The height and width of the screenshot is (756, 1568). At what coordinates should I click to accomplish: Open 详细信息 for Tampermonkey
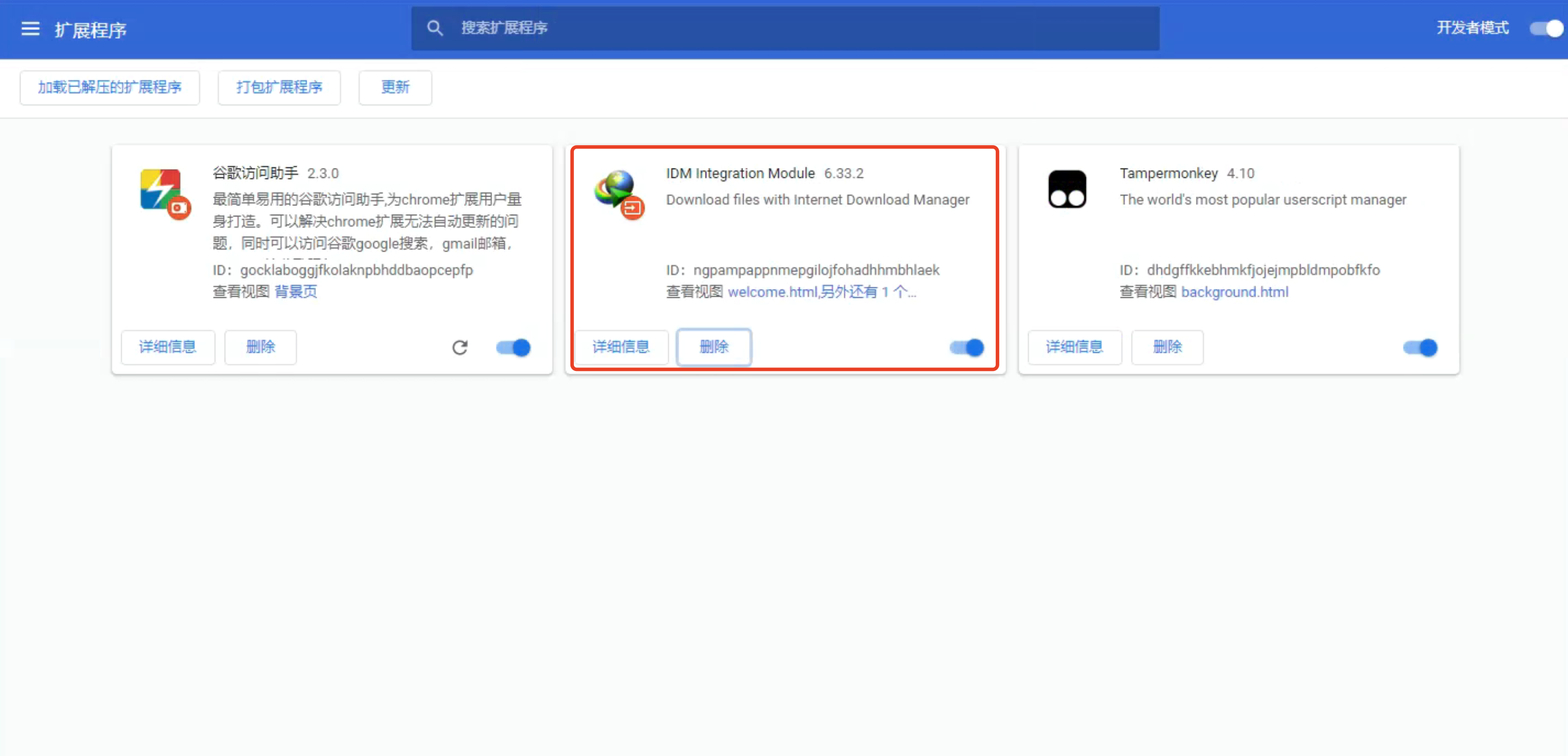tap(1075, 347)
